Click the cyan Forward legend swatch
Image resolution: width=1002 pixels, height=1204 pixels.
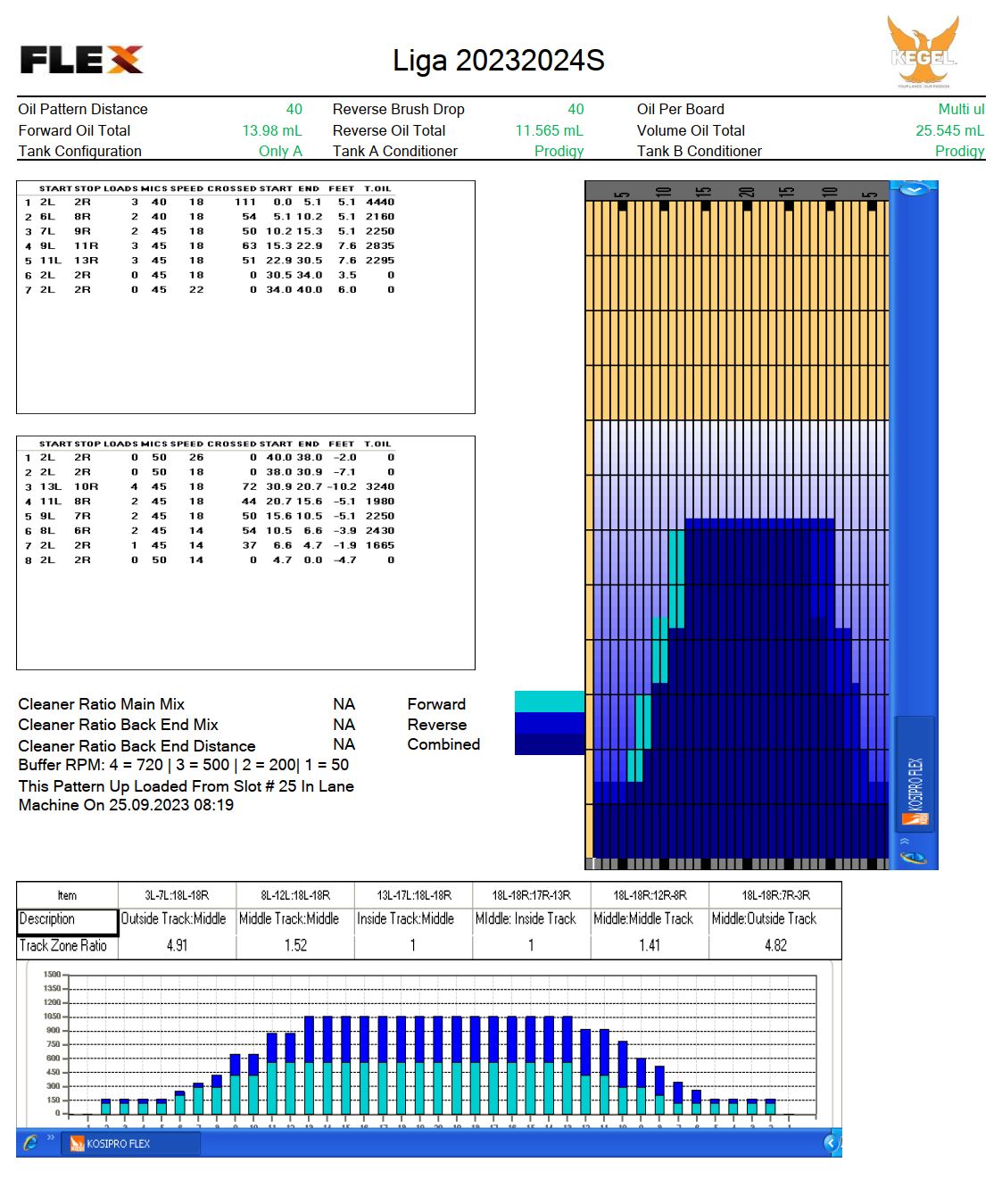[x=549, y=702]
